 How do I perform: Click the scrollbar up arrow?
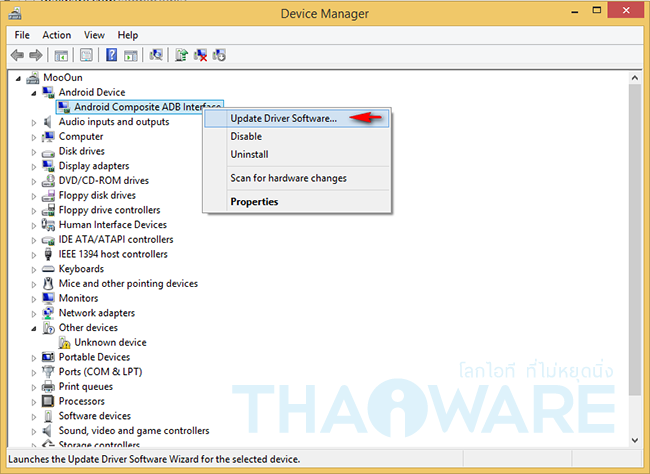click(x=635, y=78)
